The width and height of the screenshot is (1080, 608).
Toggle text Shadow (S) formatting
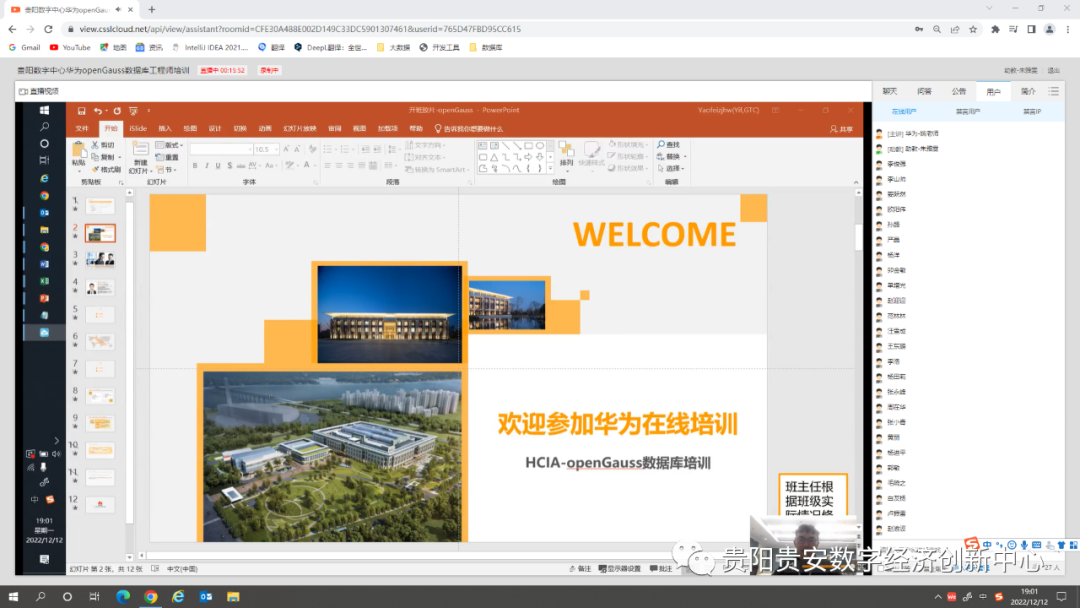tap(229, 166)
